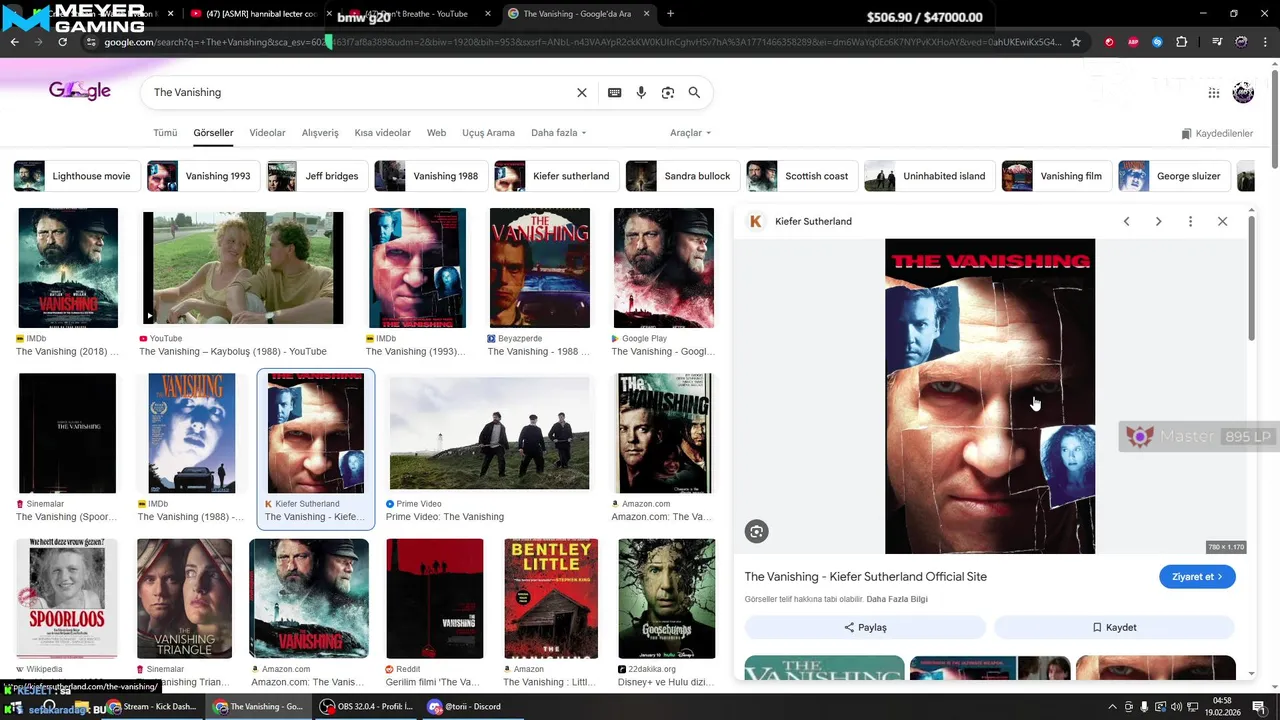Image resolution: width=1280 pixels, height=720 pixels.
Task: Click the Kaydet save button
Action: (x=1114, y=627)
